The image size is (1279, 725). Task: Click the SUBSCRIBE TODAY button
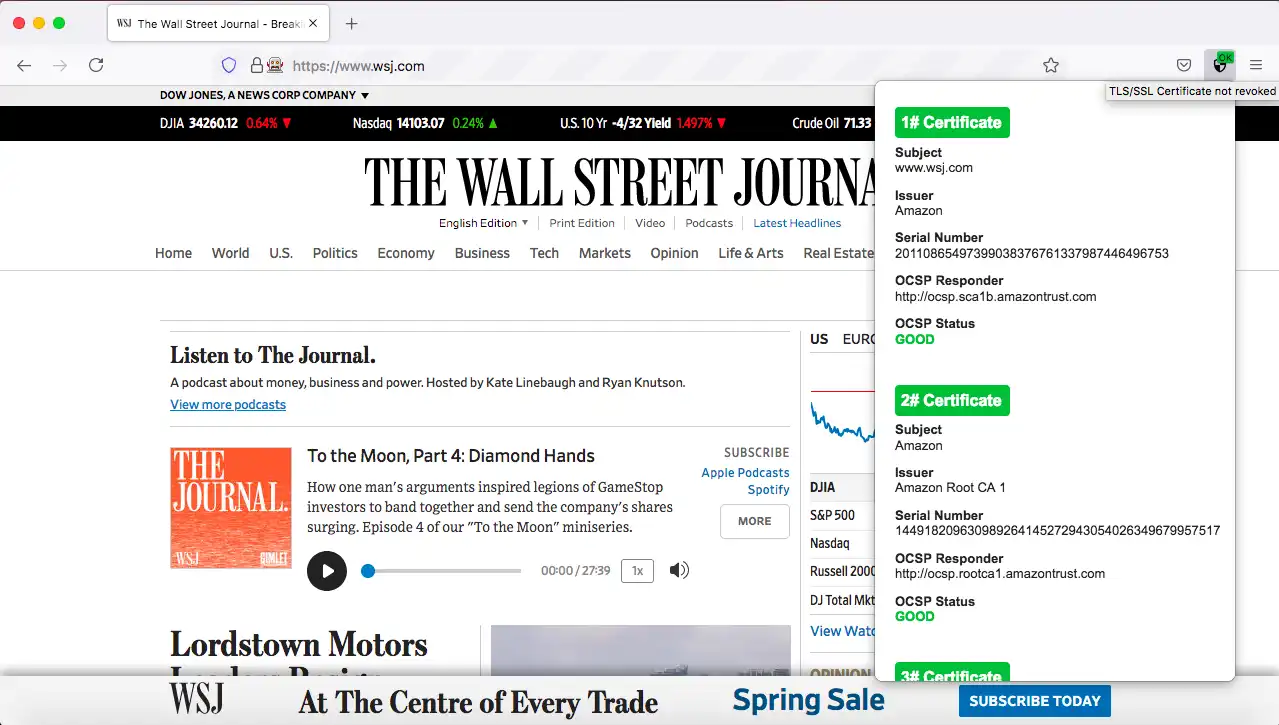click(1035, 701)
